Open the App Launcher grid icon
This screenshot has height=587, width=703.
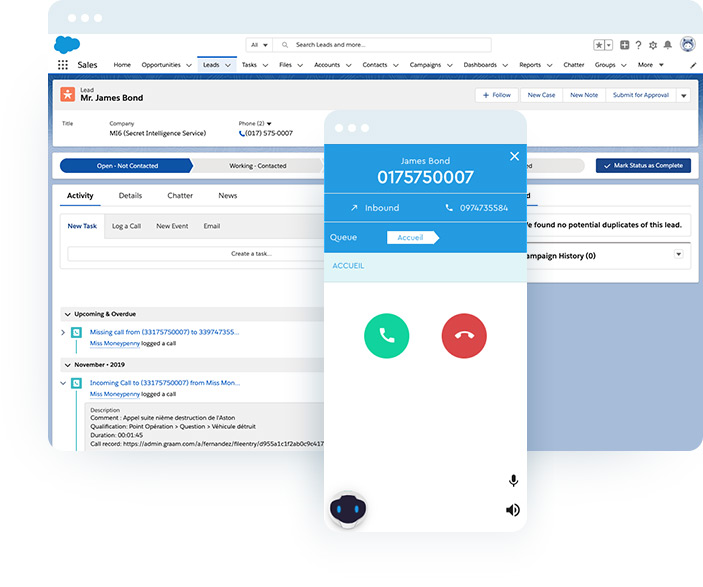tap(63, 65)
